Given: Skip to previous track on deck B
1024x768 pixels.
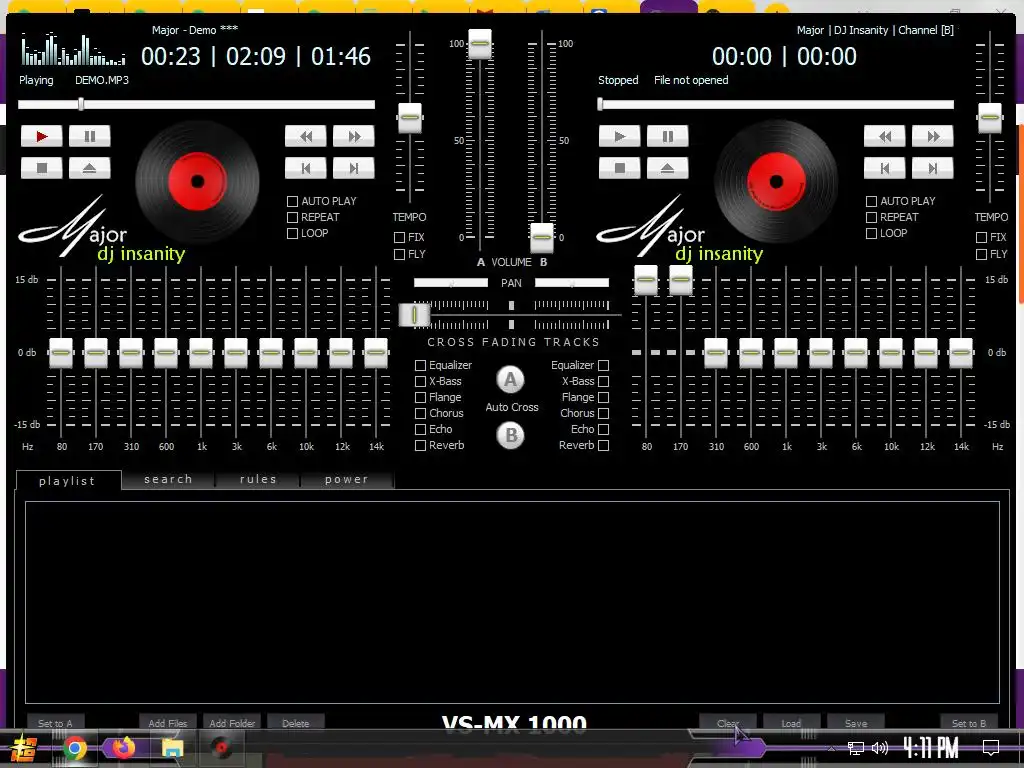Looking at the screenshot, I should tap(885, 168).
